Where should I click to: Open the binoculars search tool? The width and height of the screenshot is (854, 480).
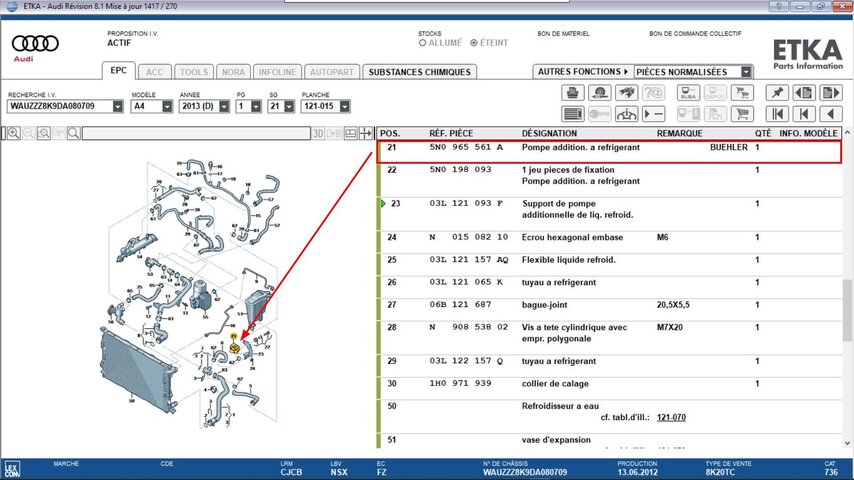pyautogui.click(x=626, y=93)
